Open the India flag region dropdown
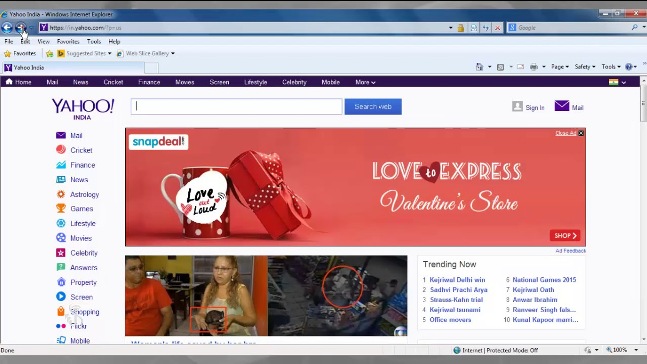The width and height of the screenshot is (647, 364). pyautogui.click(x=617, y=82)
